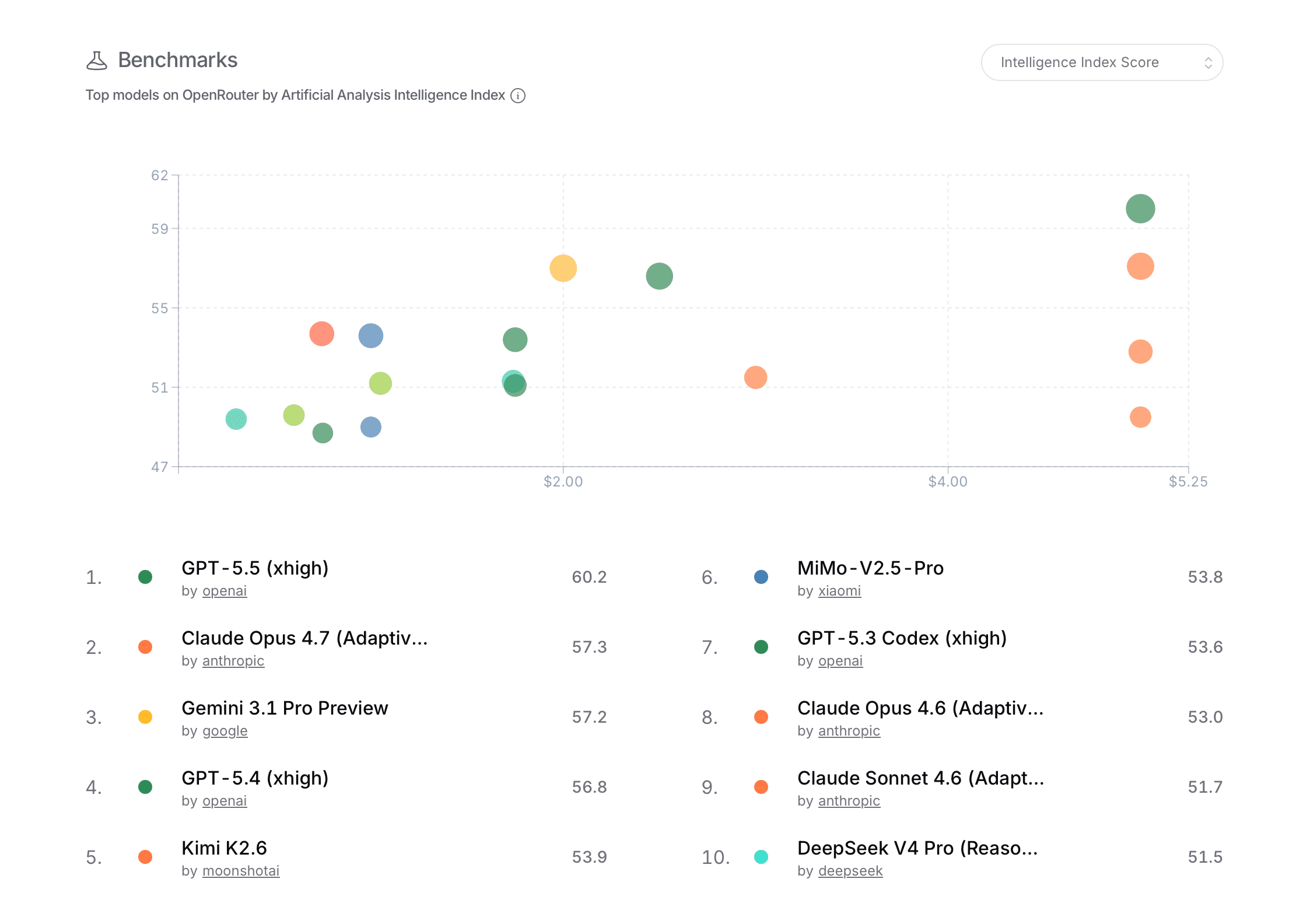Select the teal dot beside DeepSeek V4 Pro
Screen dimensions: 1303x924
(762, 857)
